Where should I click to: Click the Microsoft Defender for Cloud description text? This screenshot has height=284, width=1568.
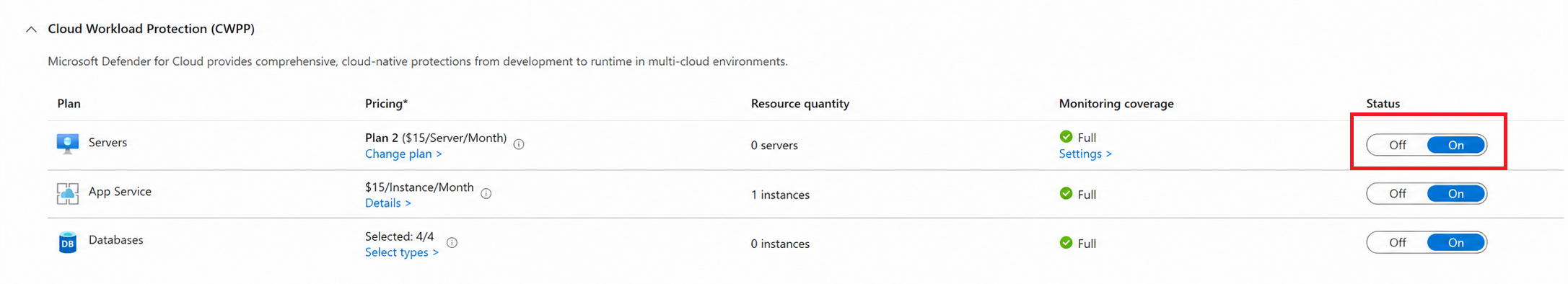click(x=418, y=61)
